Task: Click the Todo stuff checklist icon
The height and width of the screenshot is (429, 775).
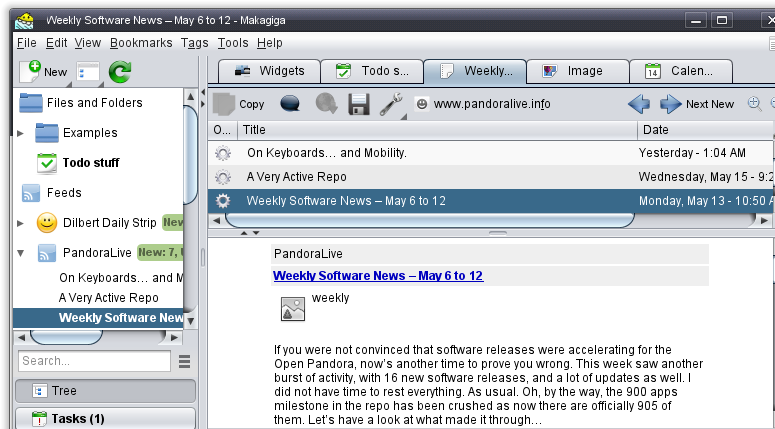Action: 47,163
